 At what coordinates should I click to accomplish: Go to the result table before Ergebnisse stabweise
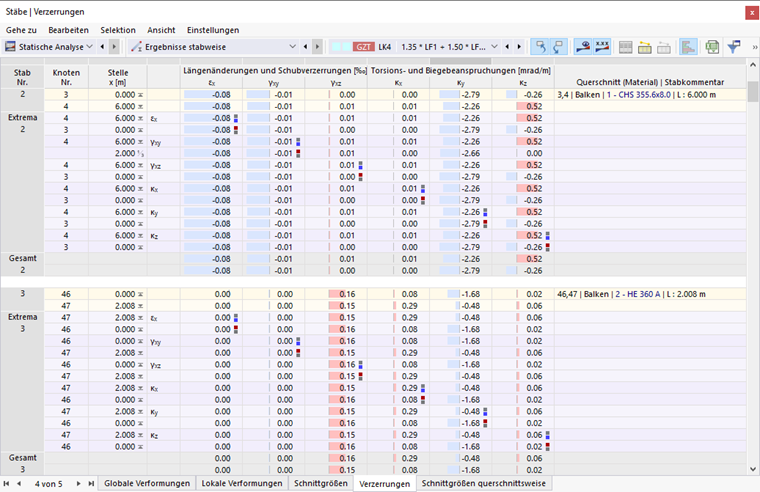(305, 47)
